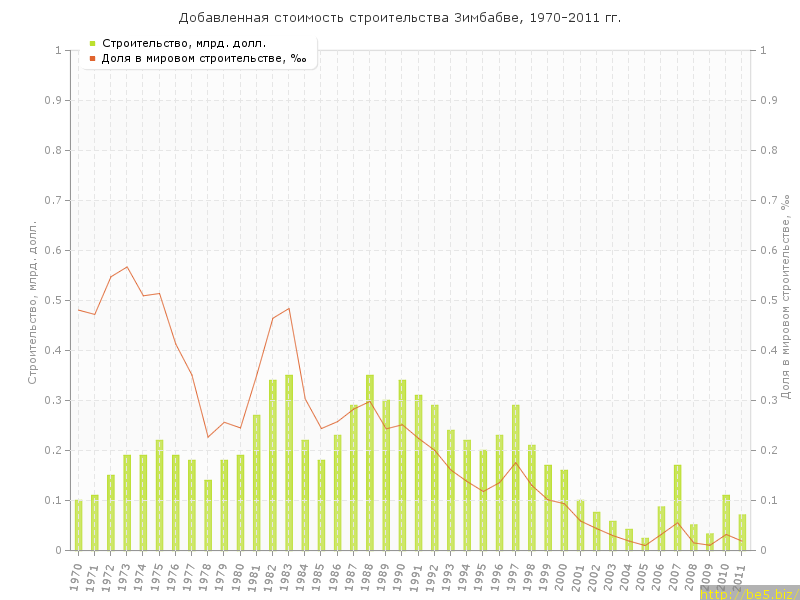The height and width of the screenshot is (600, 800).
Task: Toggle the Строительство, млрд. долл. legend series
Action: pos(183,43)
